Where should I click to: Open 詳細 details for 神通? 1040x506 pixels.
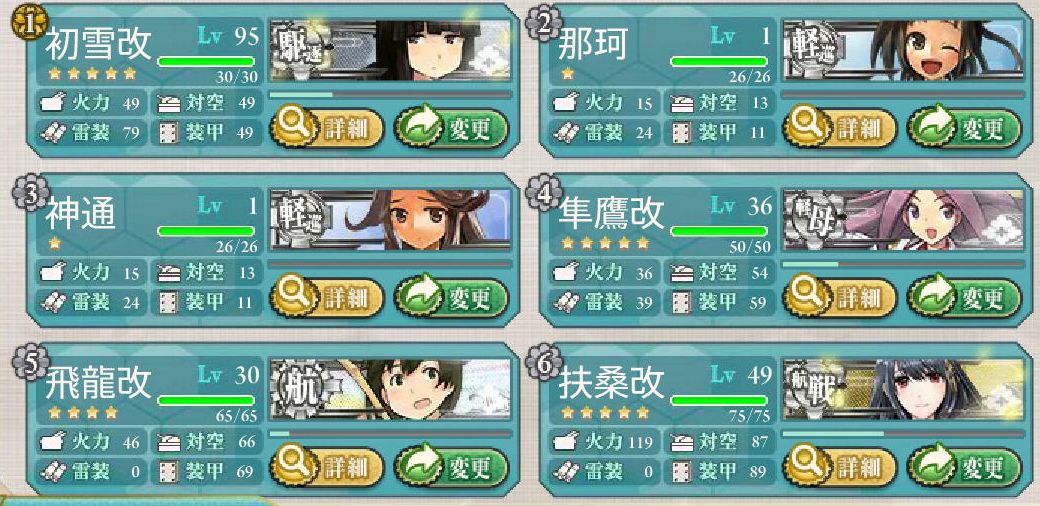point(326,298)
